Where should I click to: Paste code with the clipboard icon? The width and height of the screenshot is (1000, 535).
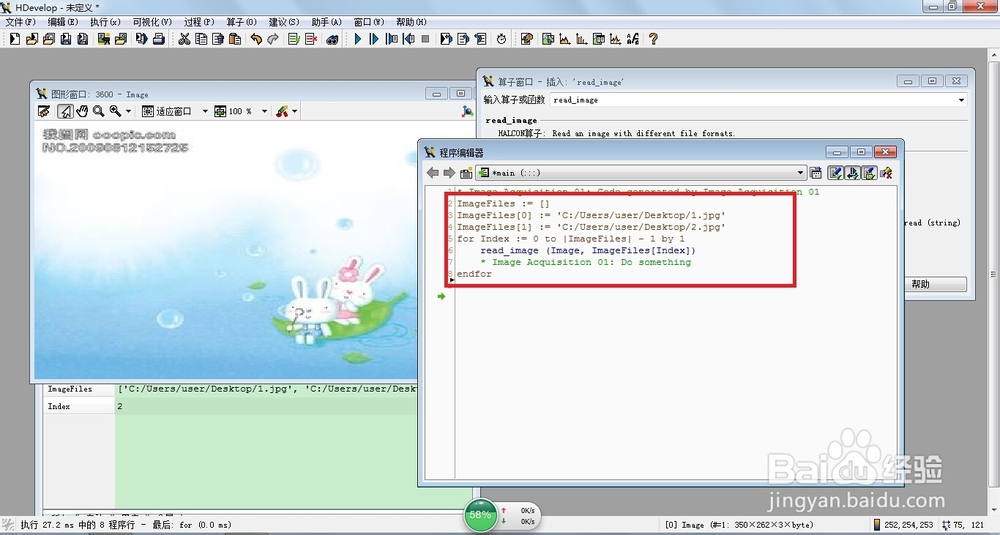point(235,39)
